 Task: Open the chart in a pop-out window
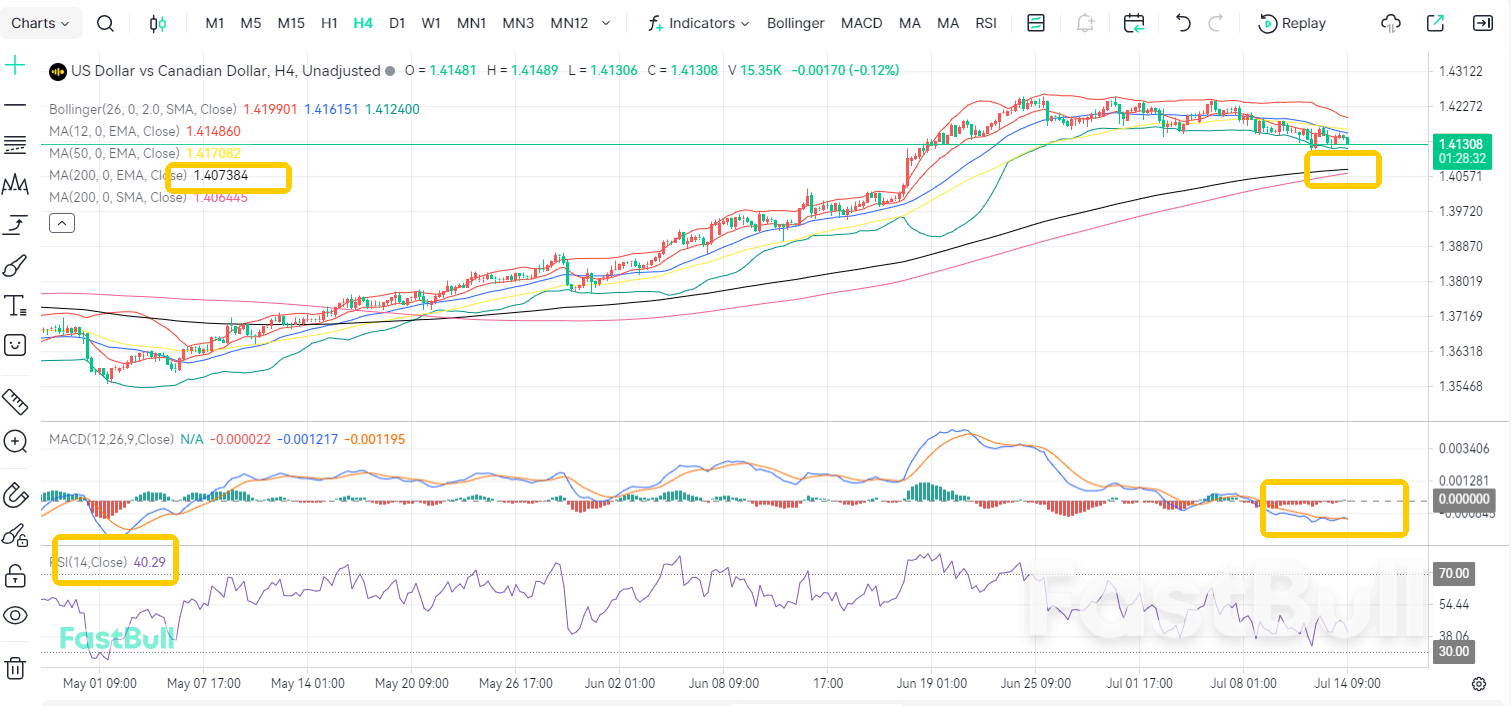(1436, 23)
